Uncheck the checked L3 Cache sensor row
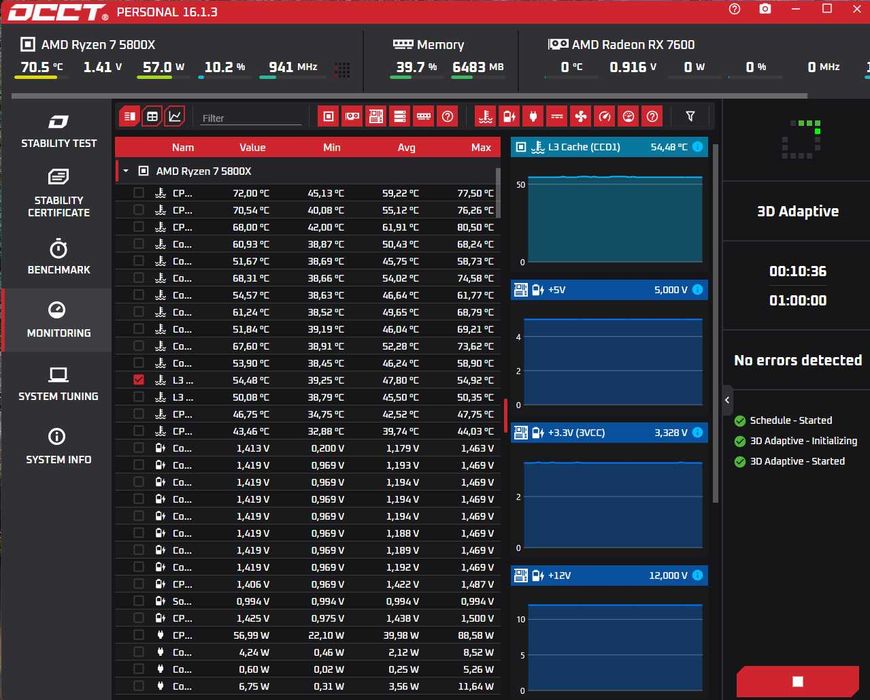 pos(139,380)
